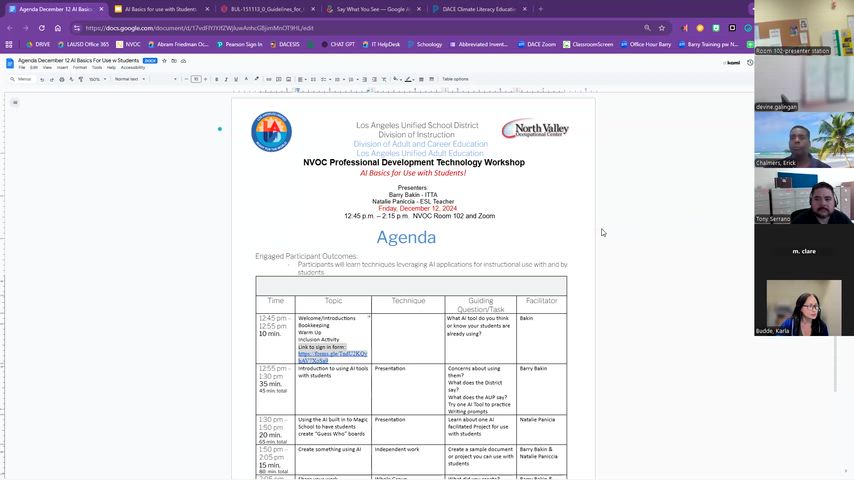Open the Accessibility menu
This screenshot has width=854, height=480.
pyautogui.click(x=133, y=68)
